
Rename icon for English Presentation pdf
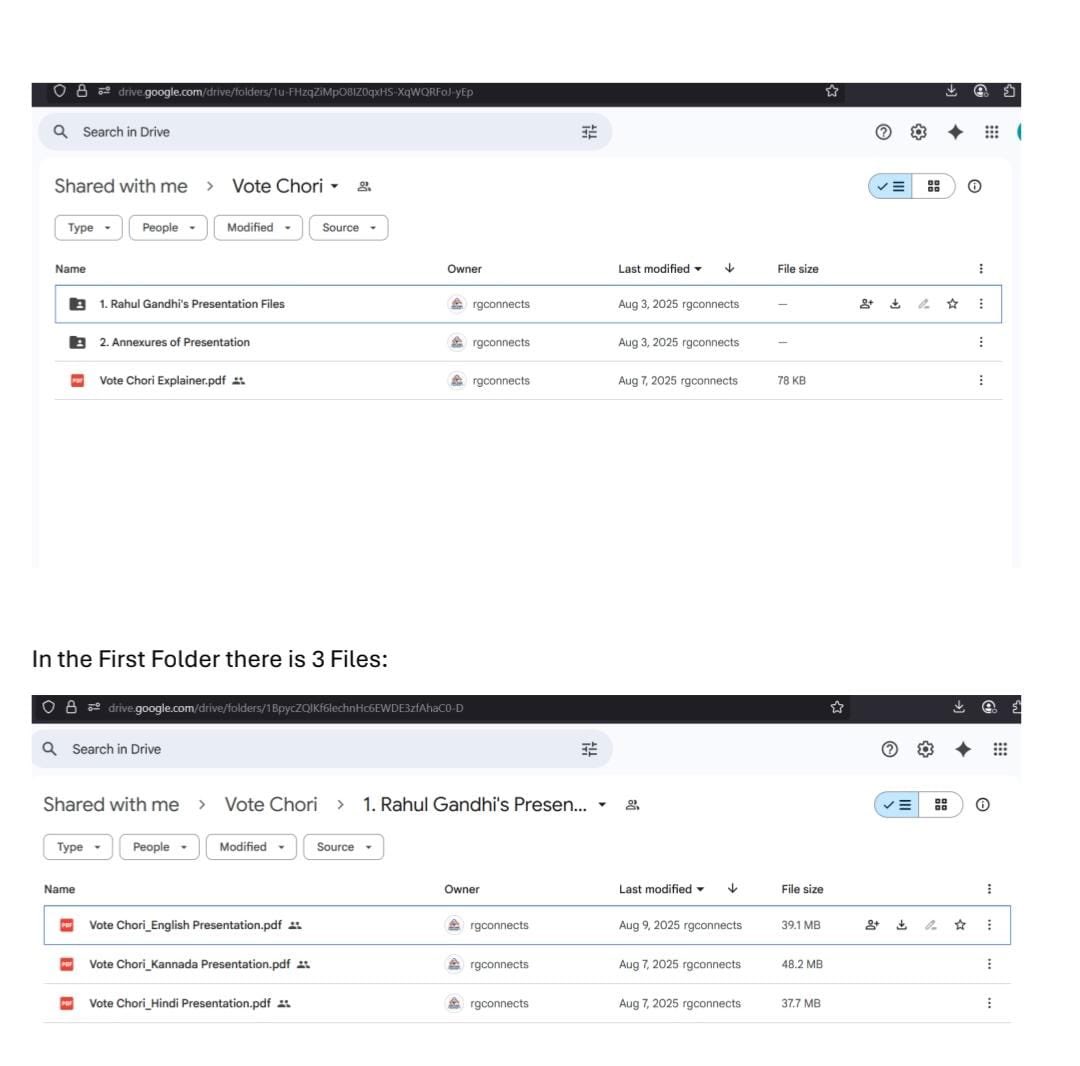(x=931, y=925)
